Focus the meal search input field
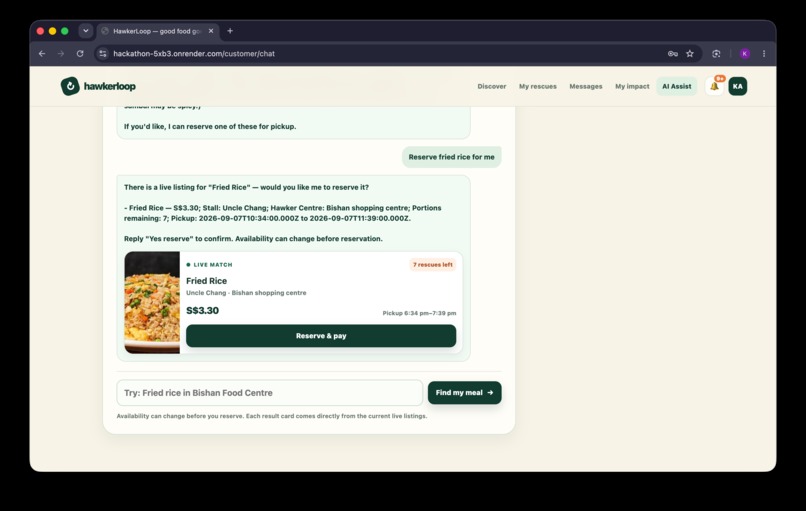This screenshot has width=806, height=511. tap(269, 393)
